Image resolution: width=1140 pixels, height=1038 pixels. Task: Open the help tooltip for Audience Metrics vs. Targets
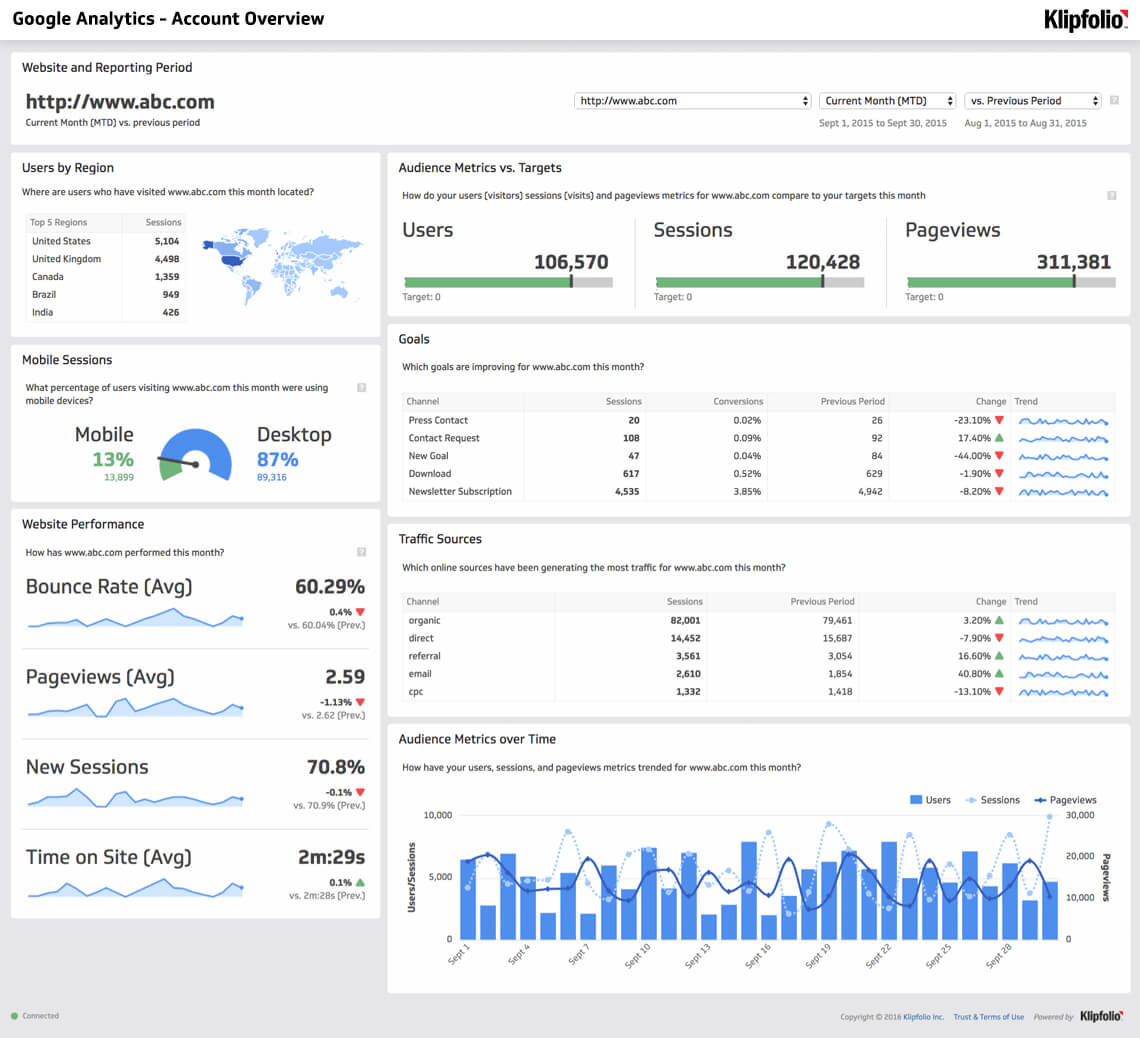click(1111, 197)
